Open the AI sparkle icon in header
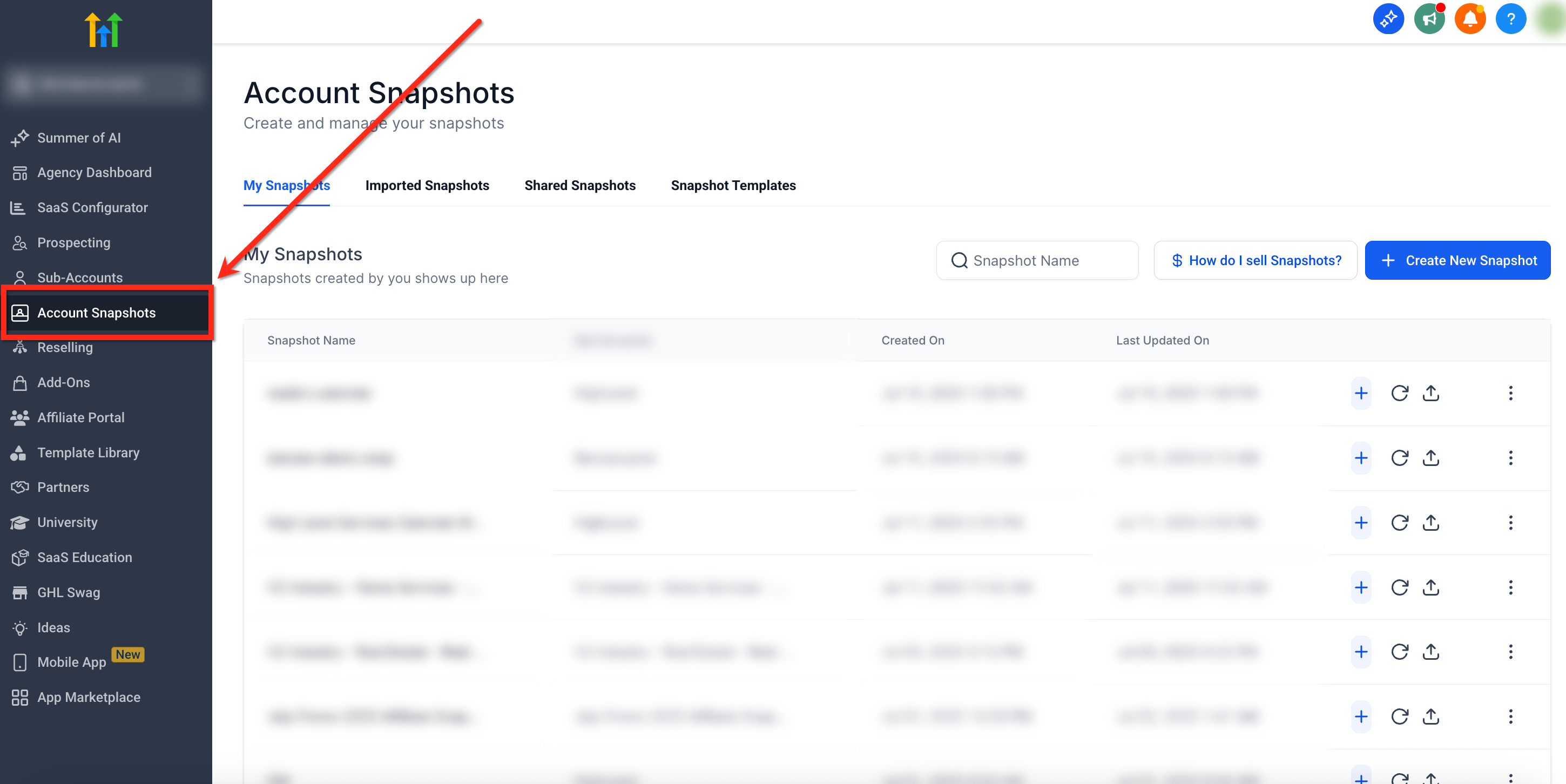 1388,19
